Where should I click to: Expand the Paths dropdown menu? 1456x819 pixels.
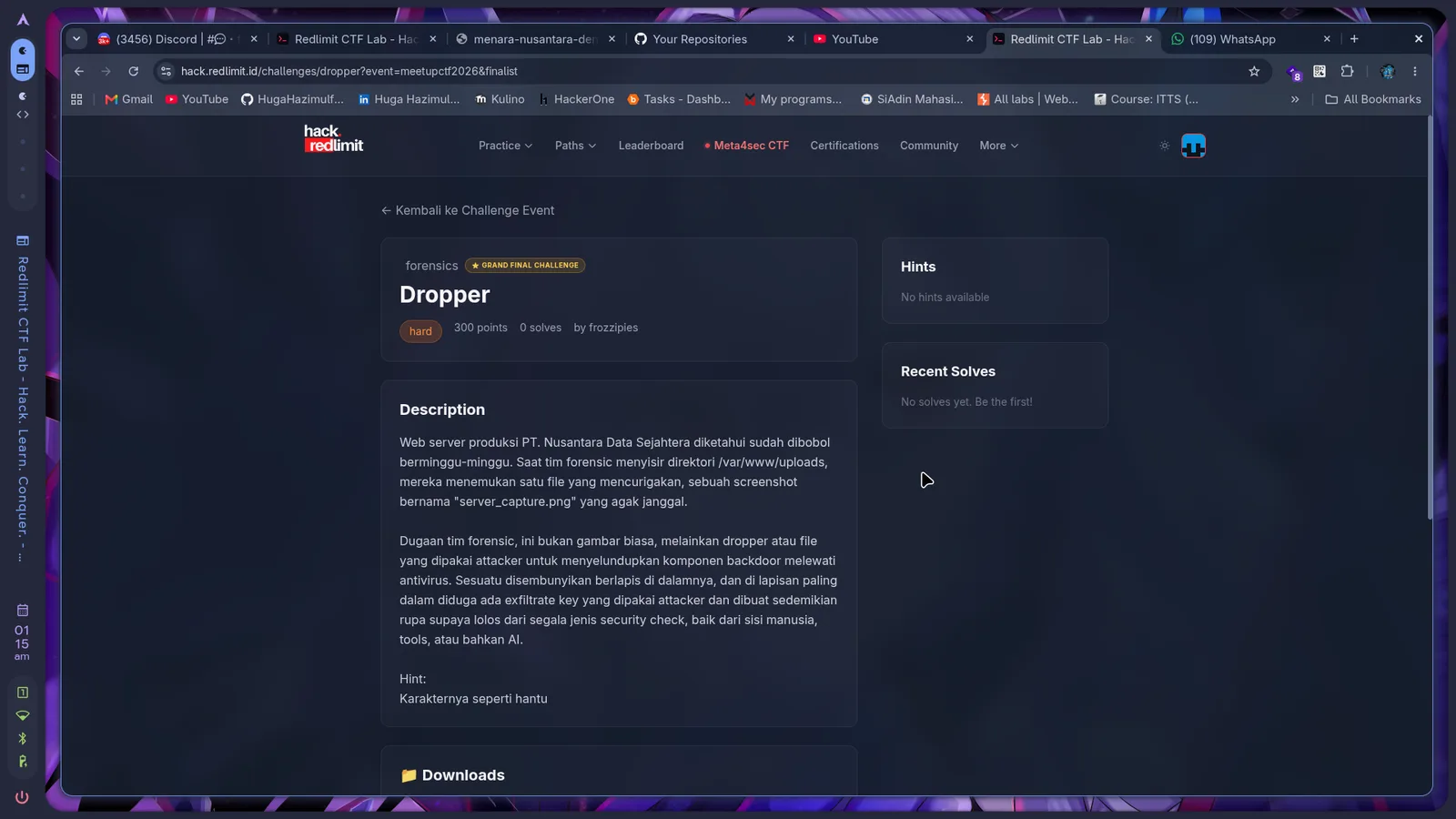pos(575,146)
